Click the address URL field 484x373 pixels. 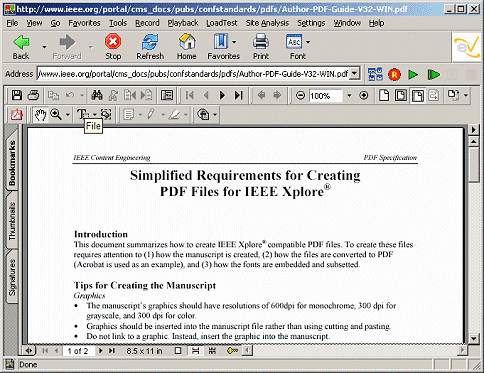click(x=194, y=73)
